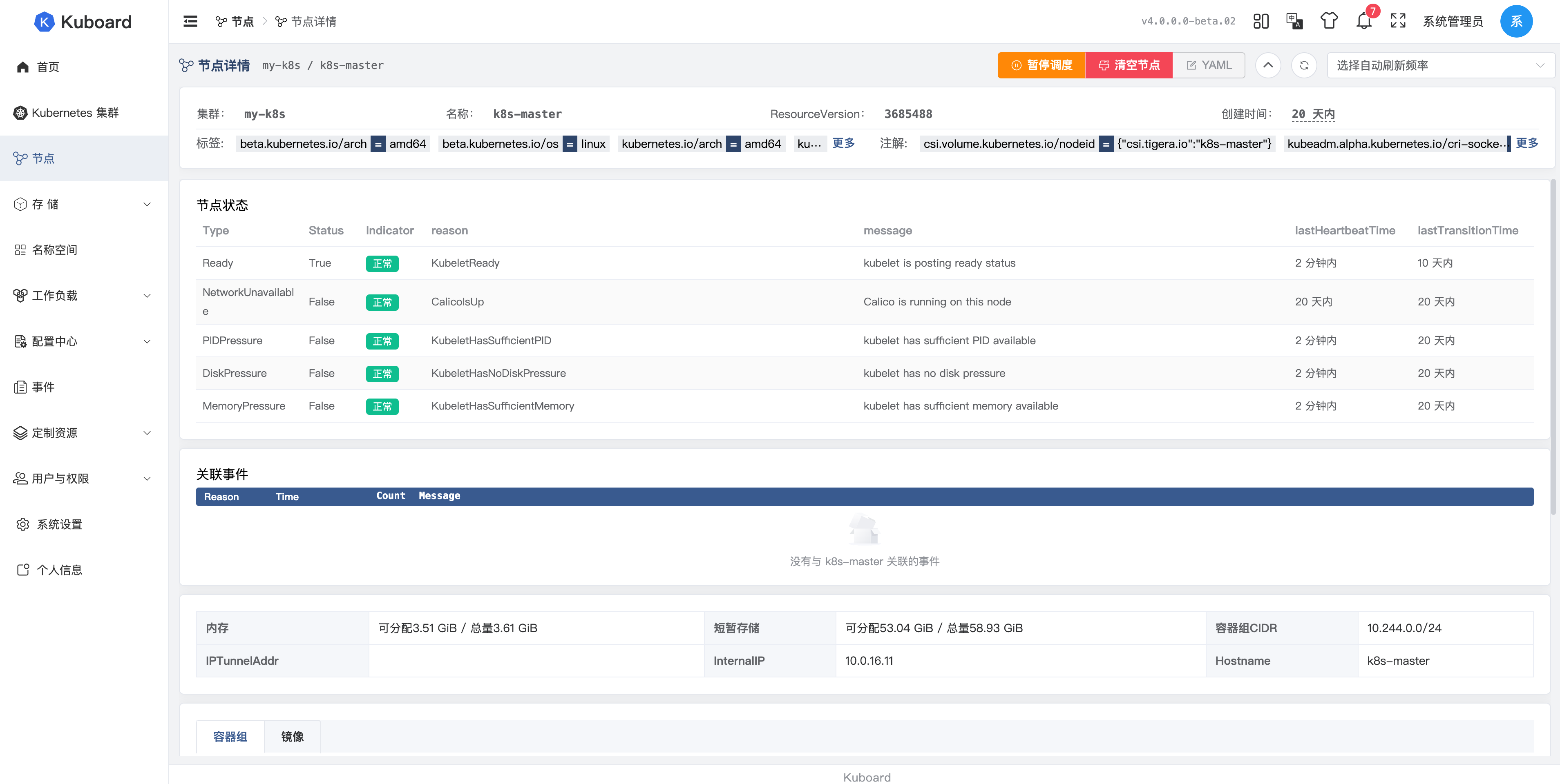Click 正常 indicator for MemoryPressure row
This screenshot has height=784, width=1560.
pos(382,406)
